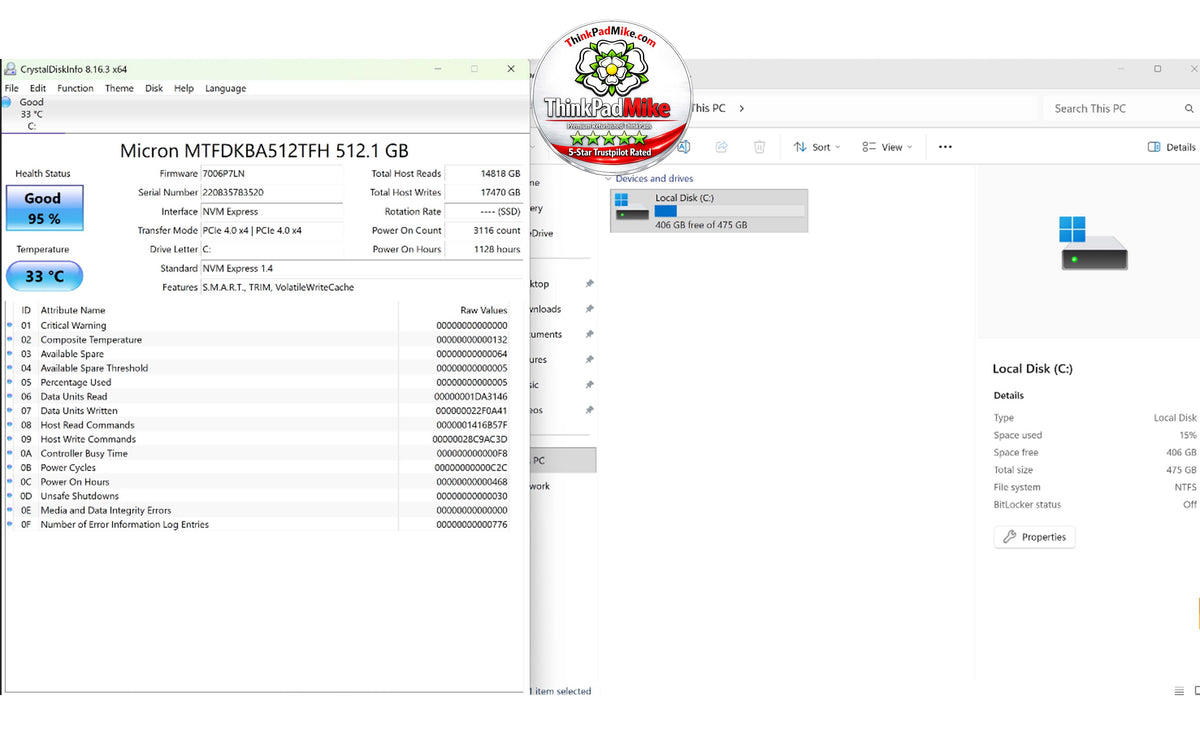Screen dimensions: 1200x754
Task: Click the Total Host Writes value 17470 GB
Action: point(484,192)
